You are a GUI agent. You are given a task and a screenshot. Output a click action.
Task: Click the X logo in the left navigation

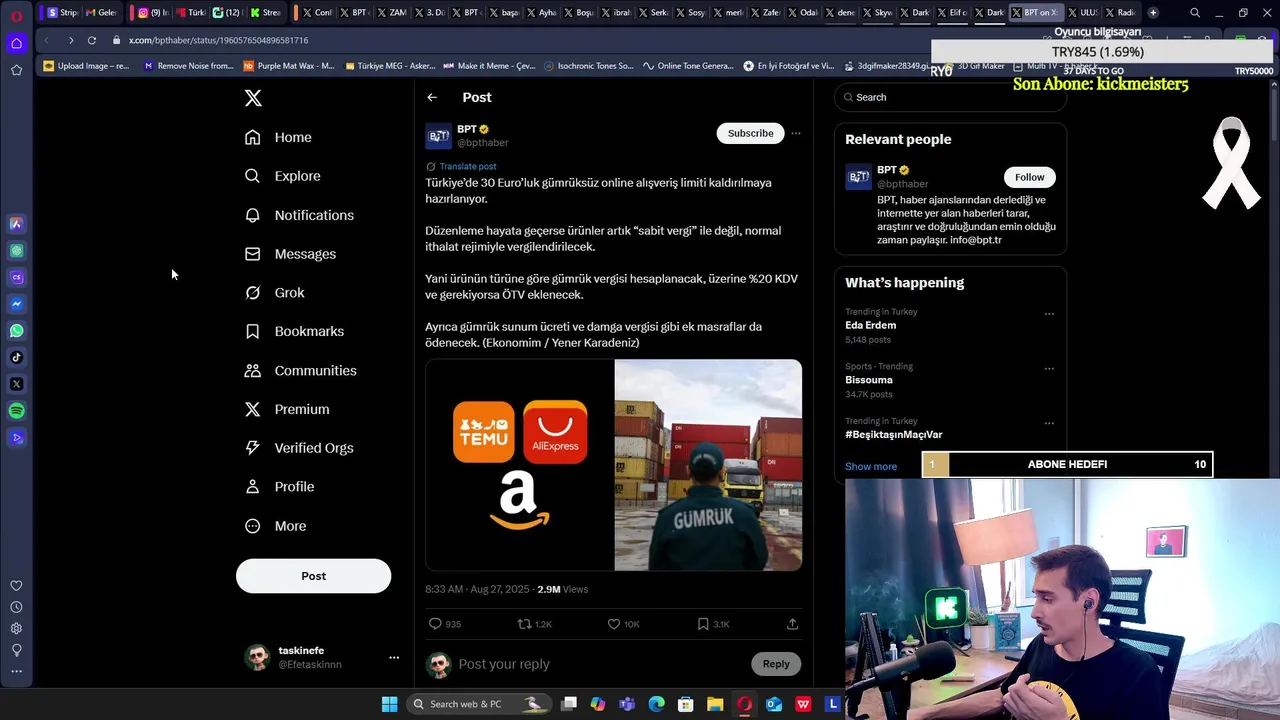tap(253, 98)
